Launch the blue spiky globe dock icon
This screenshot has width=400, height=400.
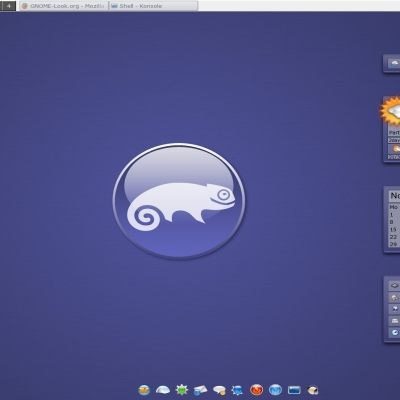237,390
